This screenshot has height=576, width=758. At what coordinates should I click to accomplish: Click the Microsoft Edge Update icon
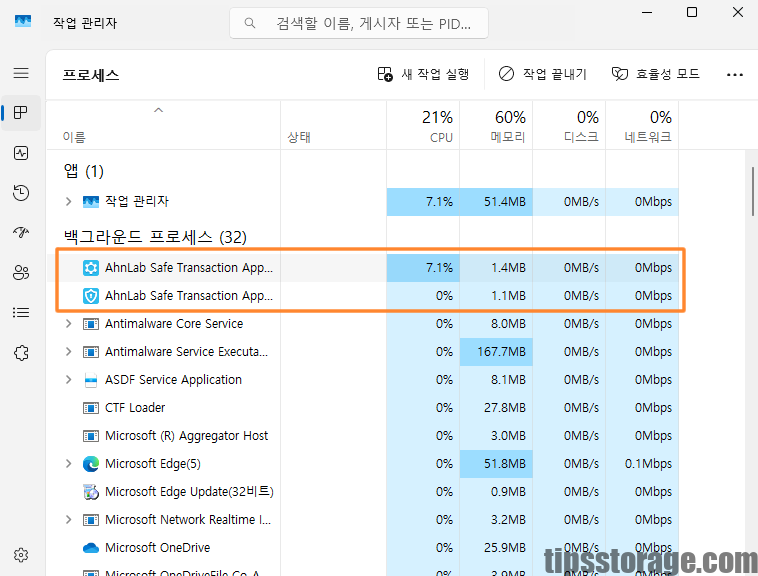(x=91, y=492)
